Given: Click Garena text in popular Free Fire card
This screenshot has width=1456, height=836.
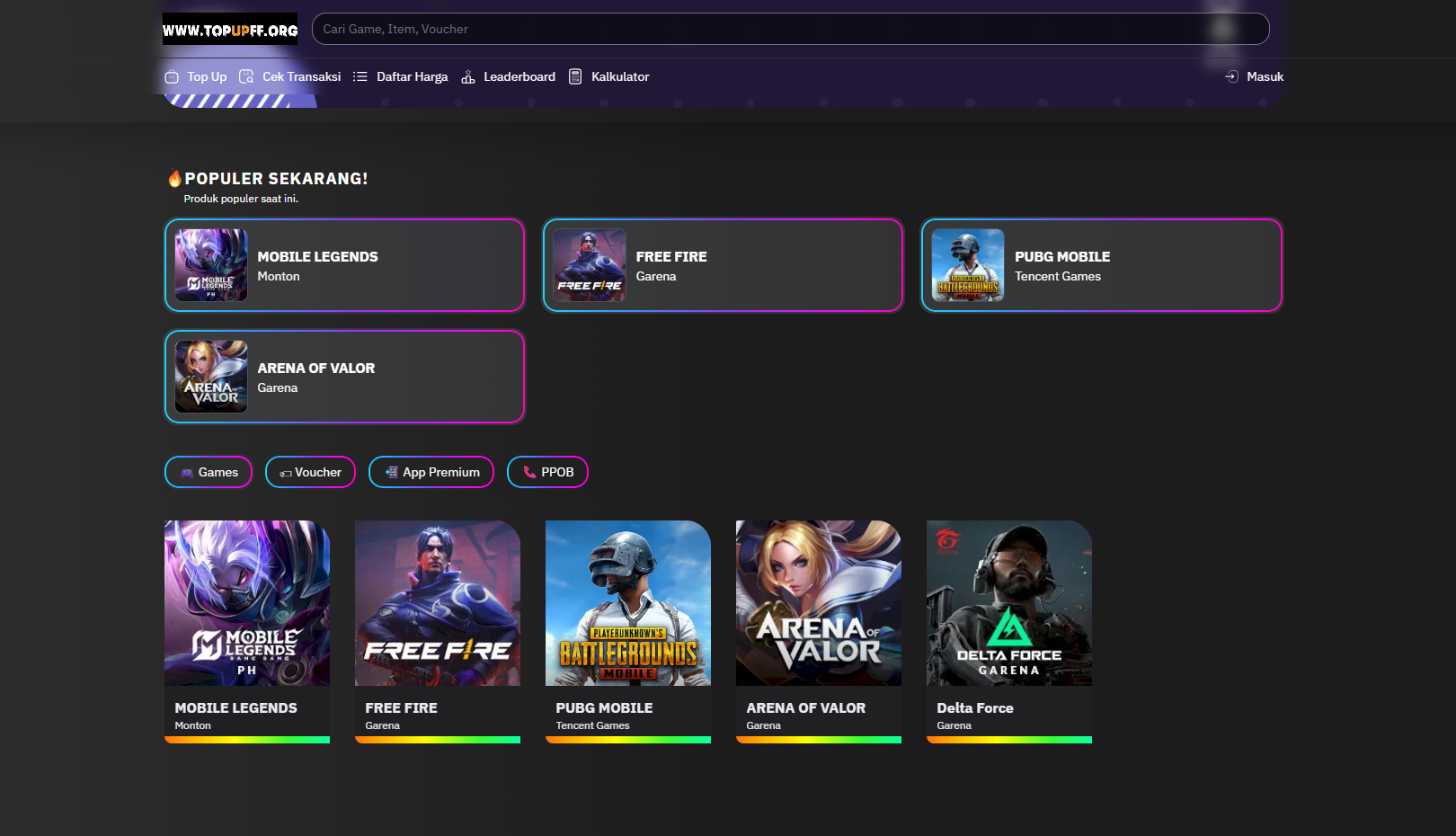Looking at the screenshot, I should [x=656, y=277].
